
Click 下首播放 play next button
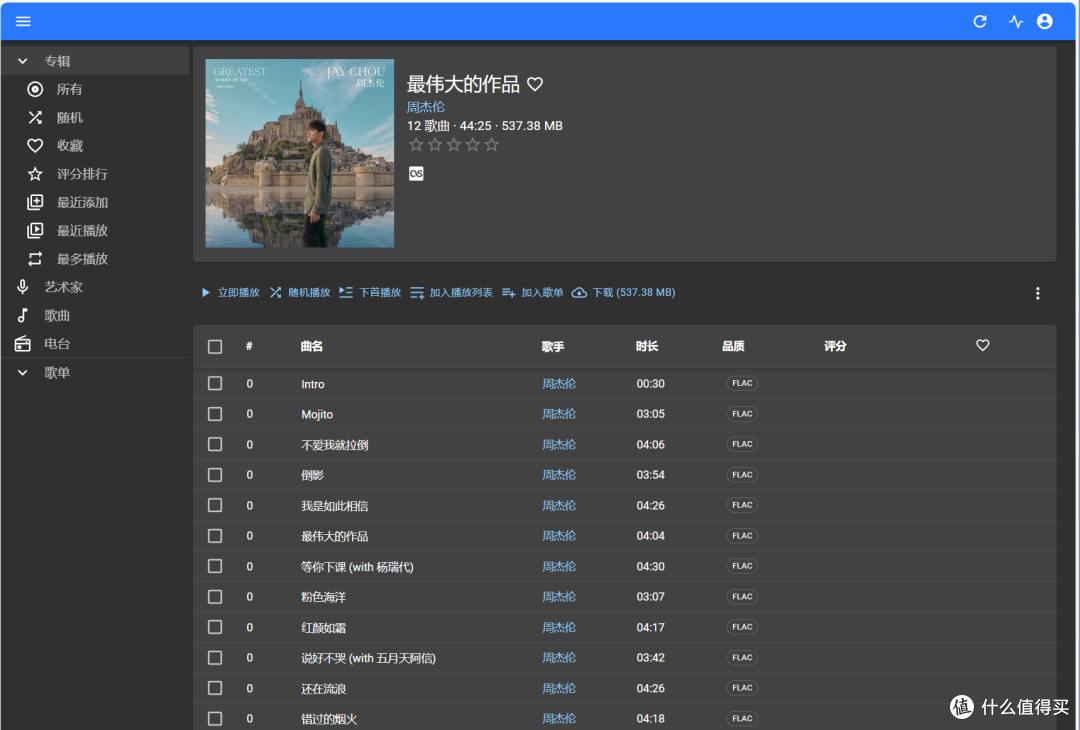[370, 293]
